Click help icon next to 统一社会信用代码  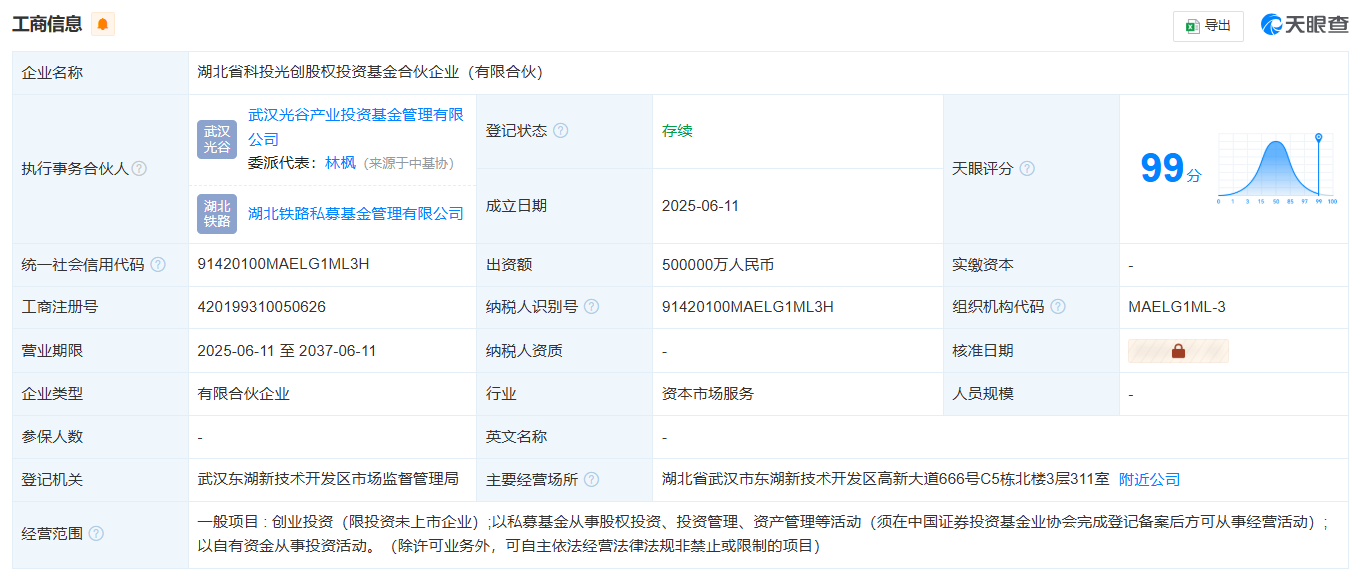click(158, 265)
